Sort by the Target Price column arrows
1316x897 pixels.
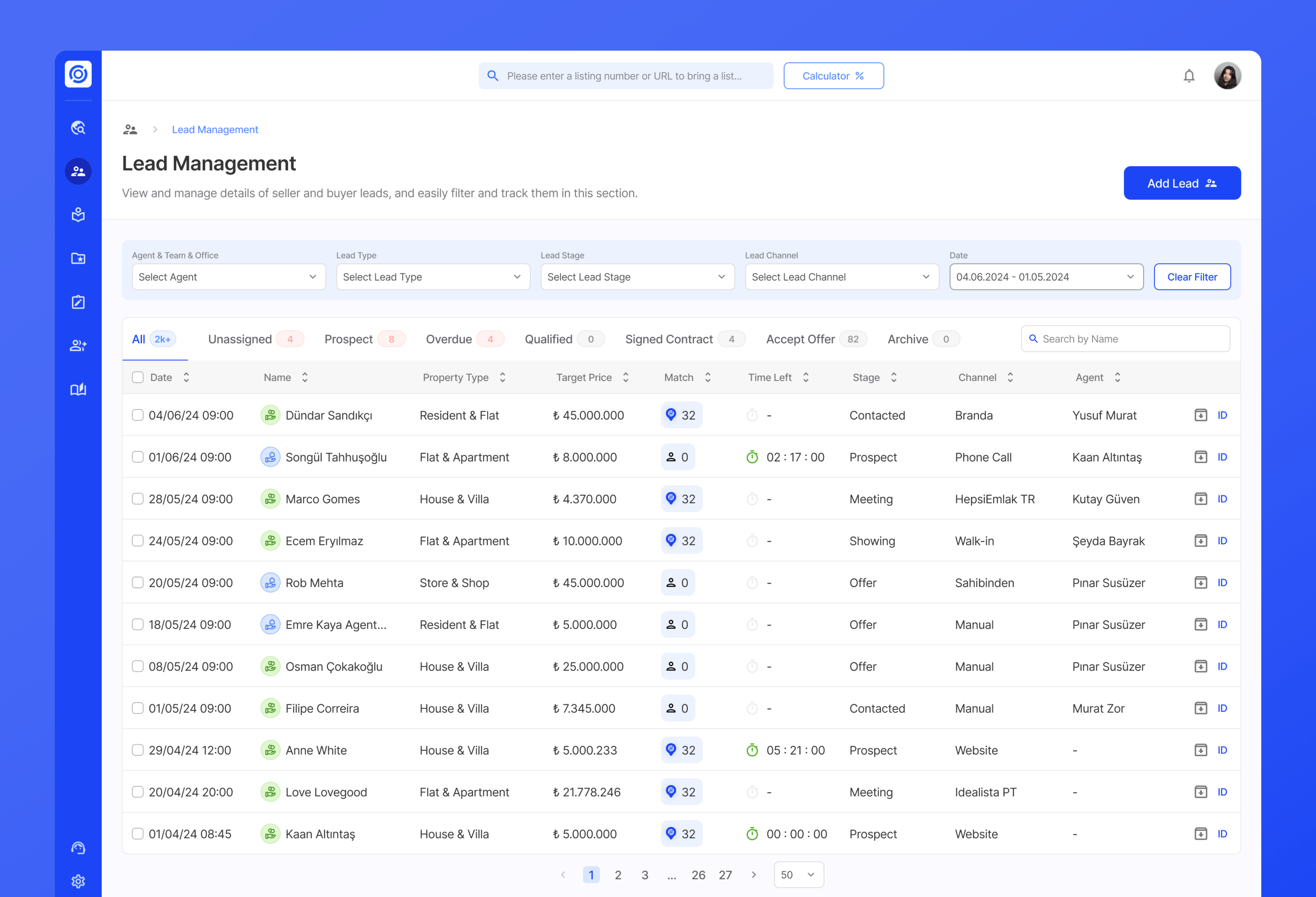(626, 377)
